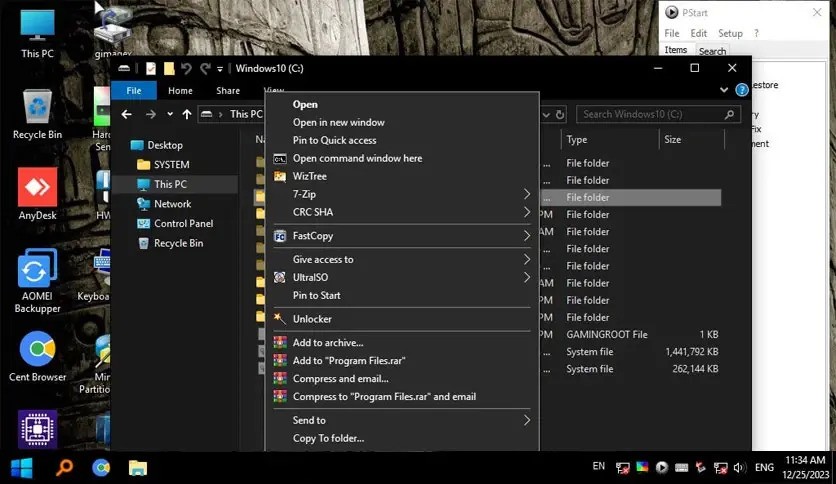Go up one folder level arrow
The width and height of the screenshot is (836, 484).
tap(187, 114)
